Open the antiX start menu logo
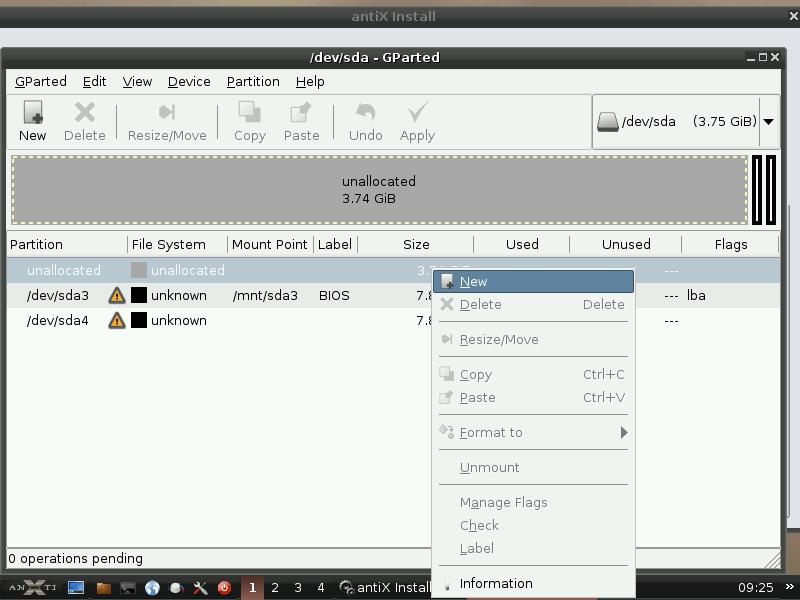 coord(33,587)
